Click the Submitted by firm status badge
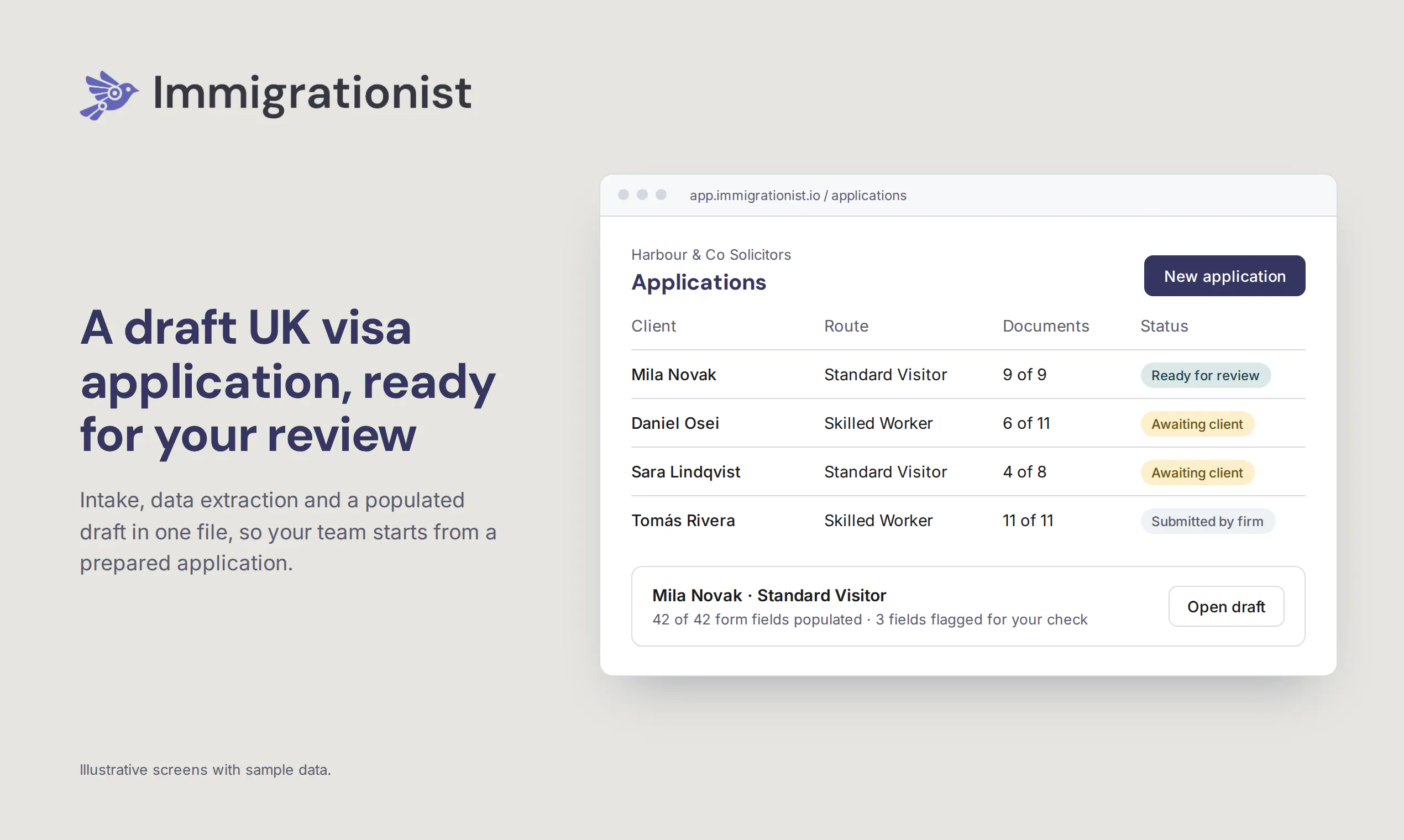 pyautogui.click(x=1207, y=521)
